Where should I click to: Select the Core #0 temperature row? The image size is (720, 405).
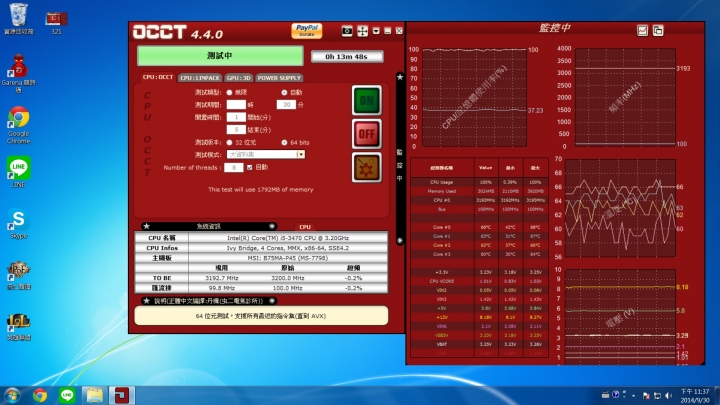click(x=479, y=227)
